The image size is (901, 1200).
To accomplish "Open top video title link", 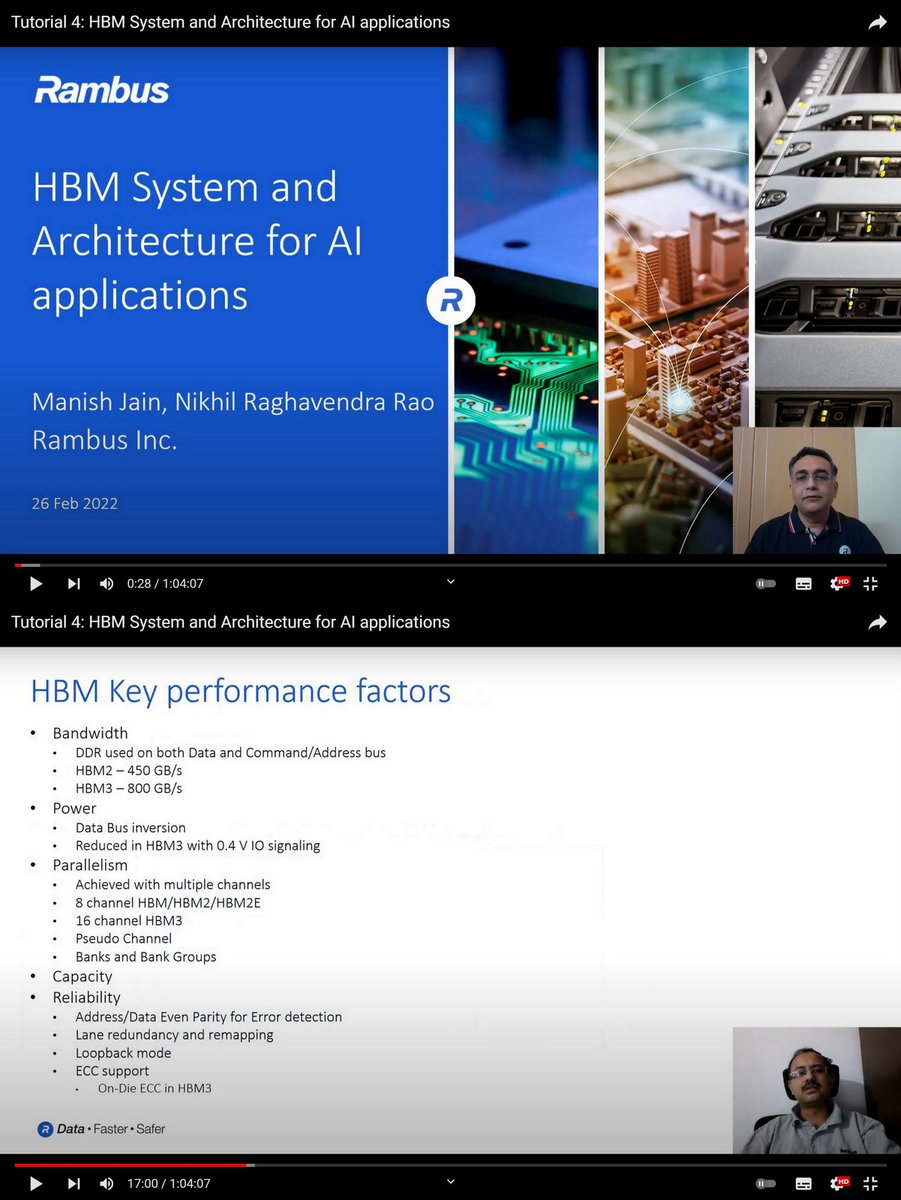I will [230, 22].
